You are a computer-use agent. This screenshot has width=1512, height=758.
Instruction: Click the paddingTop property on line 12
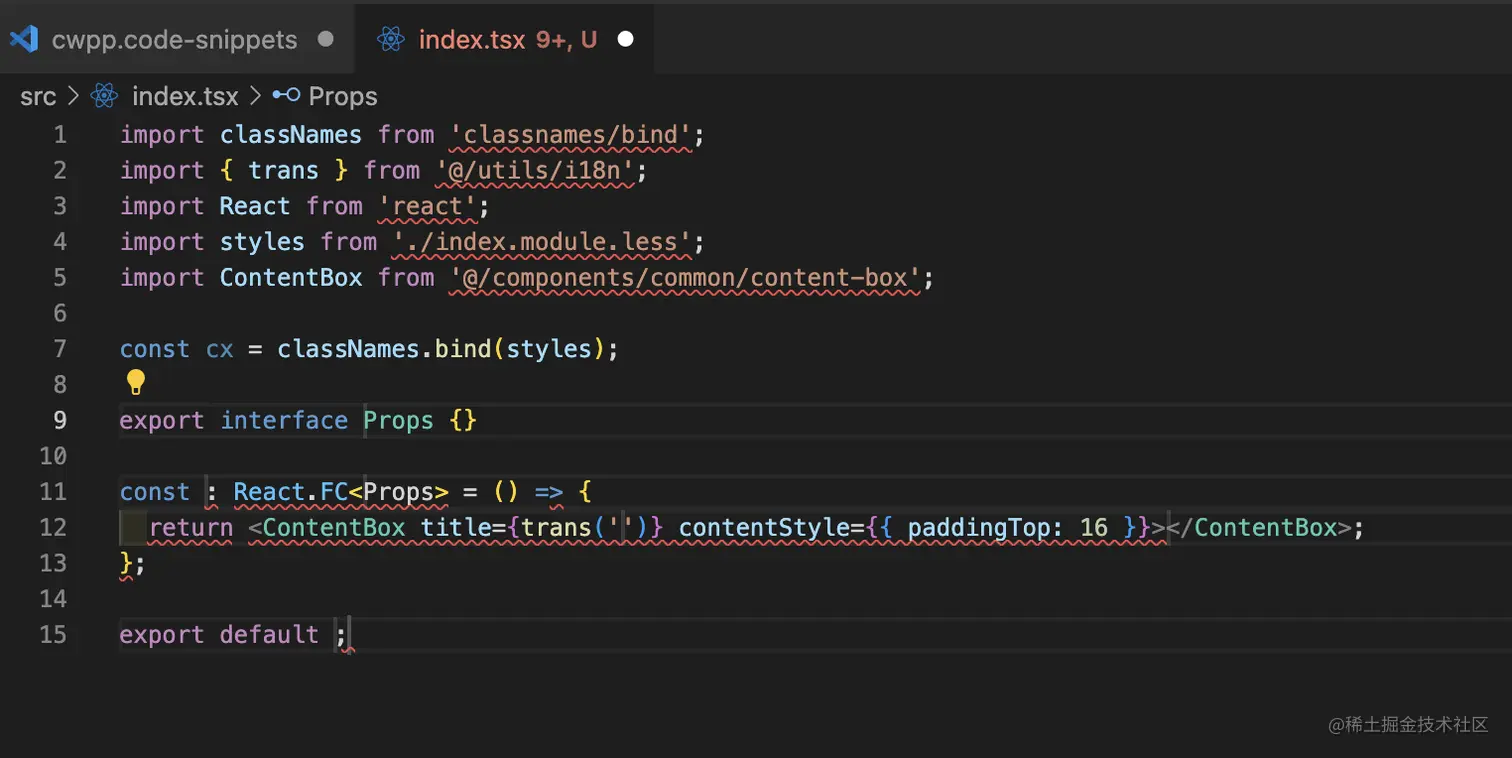(978, 527)
